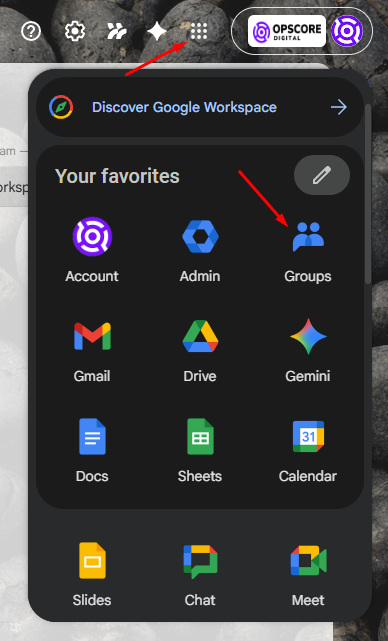Click the arrow beside Discover Google Workspace

pos(339,107)
